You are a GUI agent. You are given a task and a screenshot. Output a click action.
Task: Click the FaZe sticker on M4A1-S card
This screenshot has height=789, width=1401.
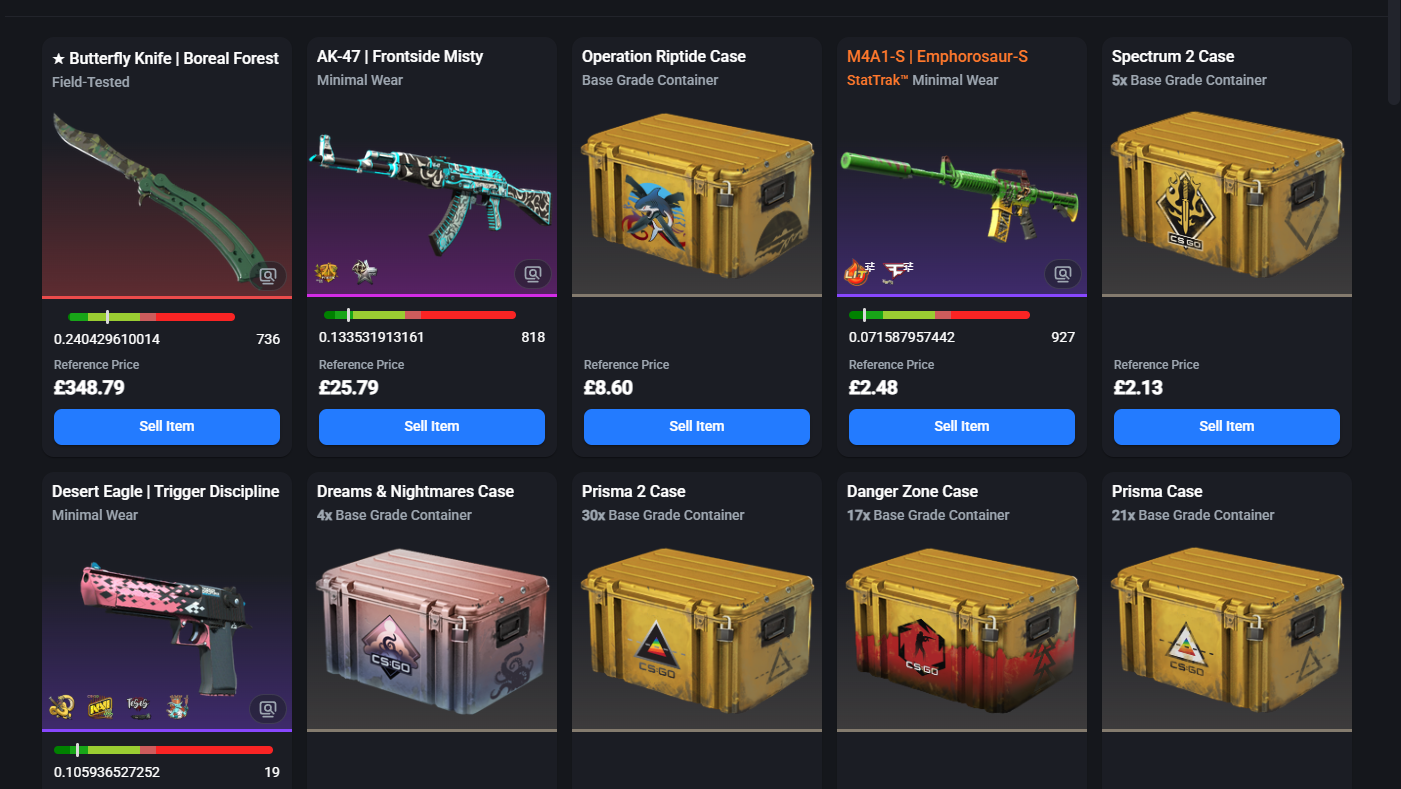899,271
